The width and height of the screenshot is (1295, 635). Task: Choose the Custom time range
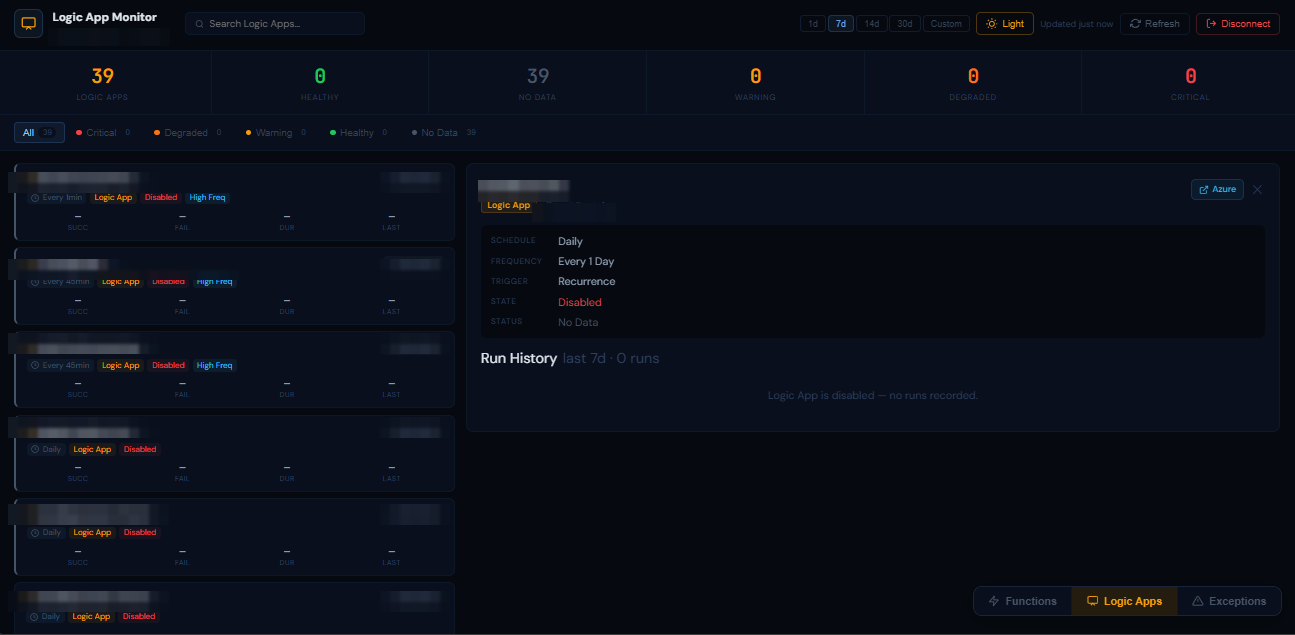click(x=945, y=24)
